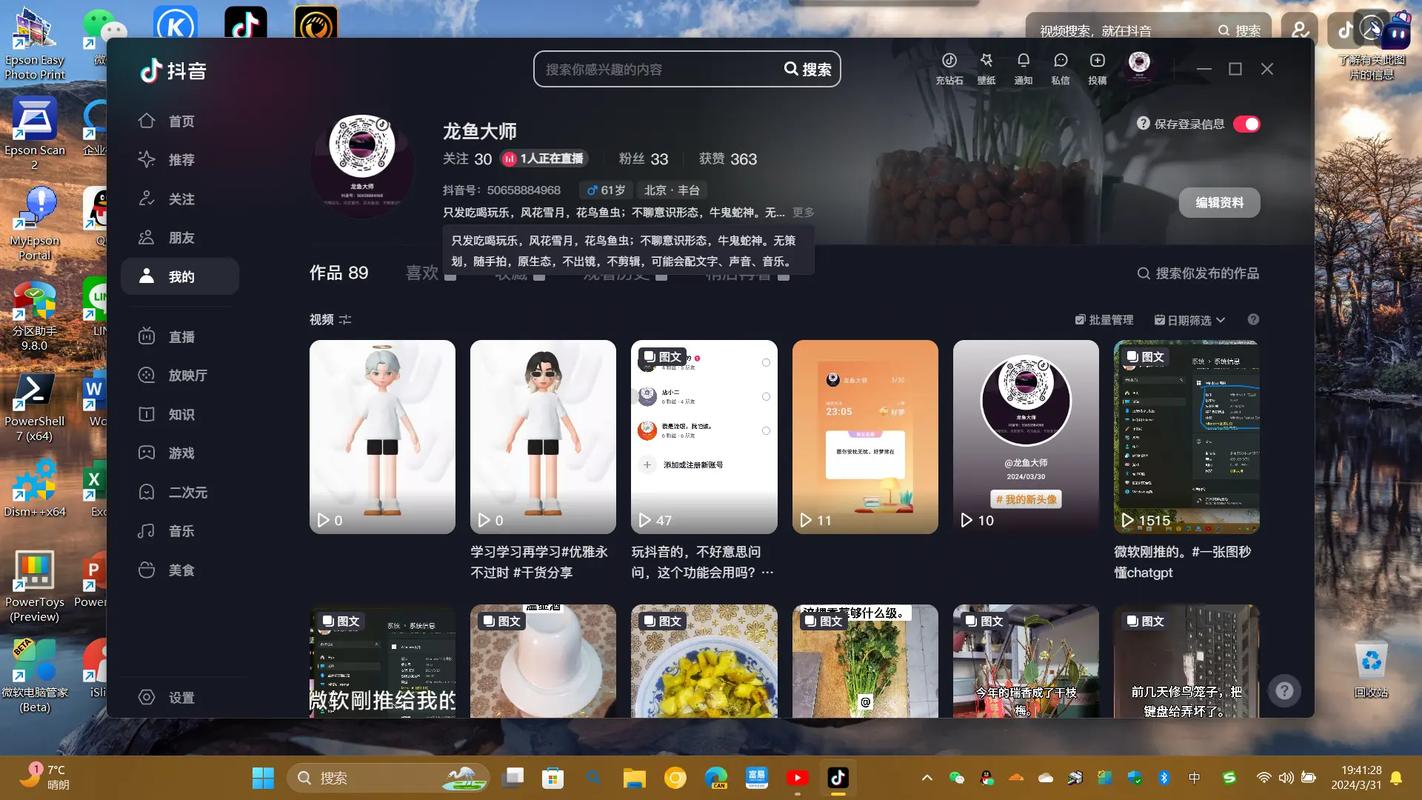Click the floating question mark help icon
Image resolution: width=1422 pixels, height=800 pixels.
[x=1283, y=690]
